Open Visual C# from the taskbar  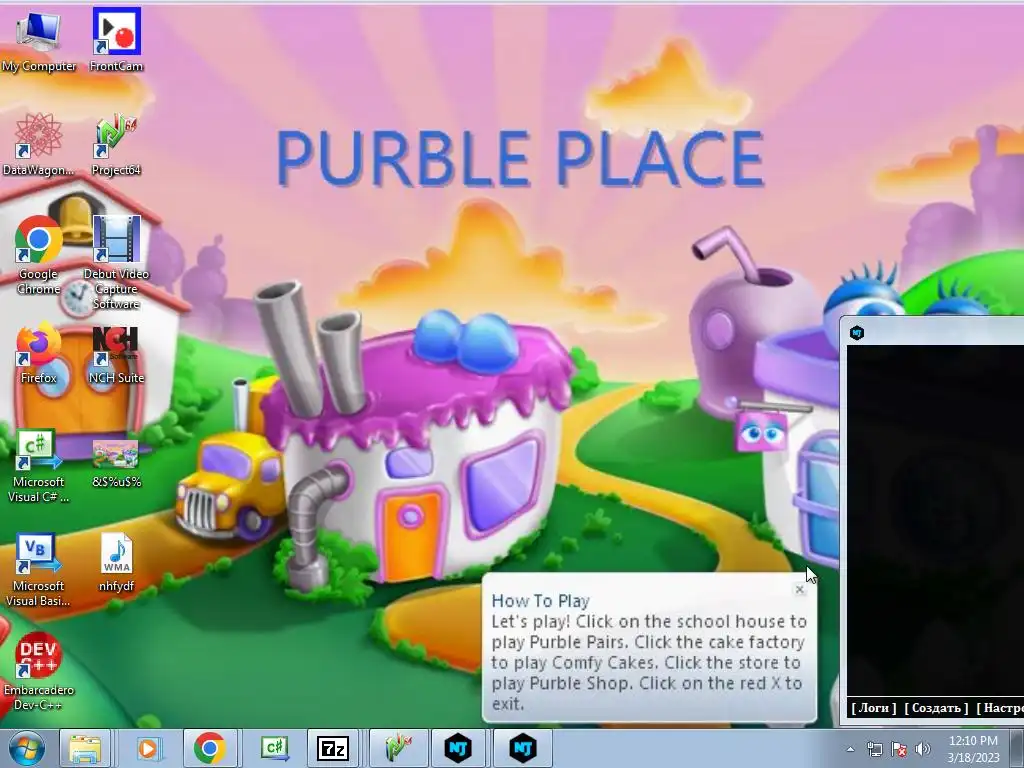pos(274,748)
